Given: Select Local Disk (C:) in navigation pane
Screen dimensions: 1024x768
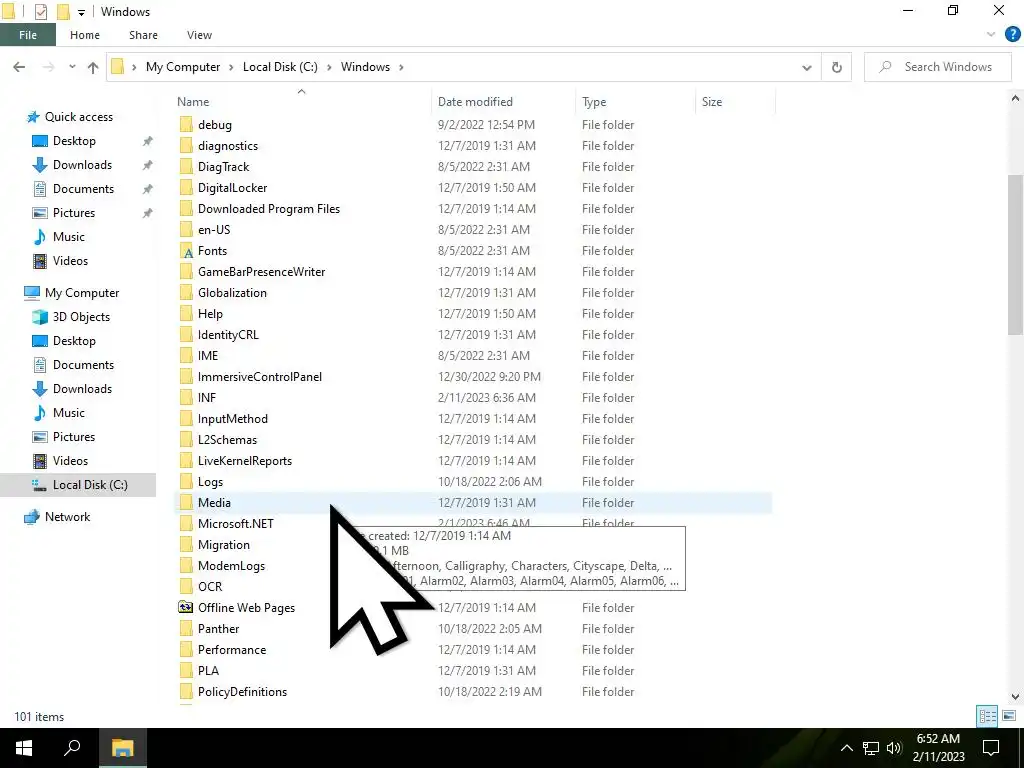Looking at the screenshot, I should [90, 485].
